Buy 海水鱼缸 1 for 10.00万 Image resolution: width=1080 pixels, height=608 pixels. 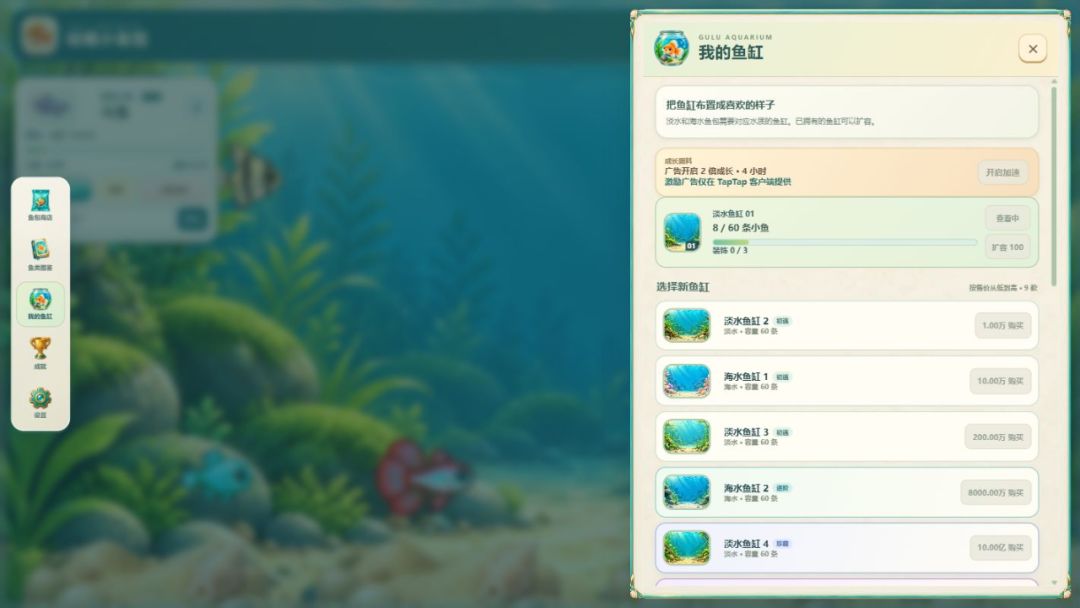[x=1000, y=381]
